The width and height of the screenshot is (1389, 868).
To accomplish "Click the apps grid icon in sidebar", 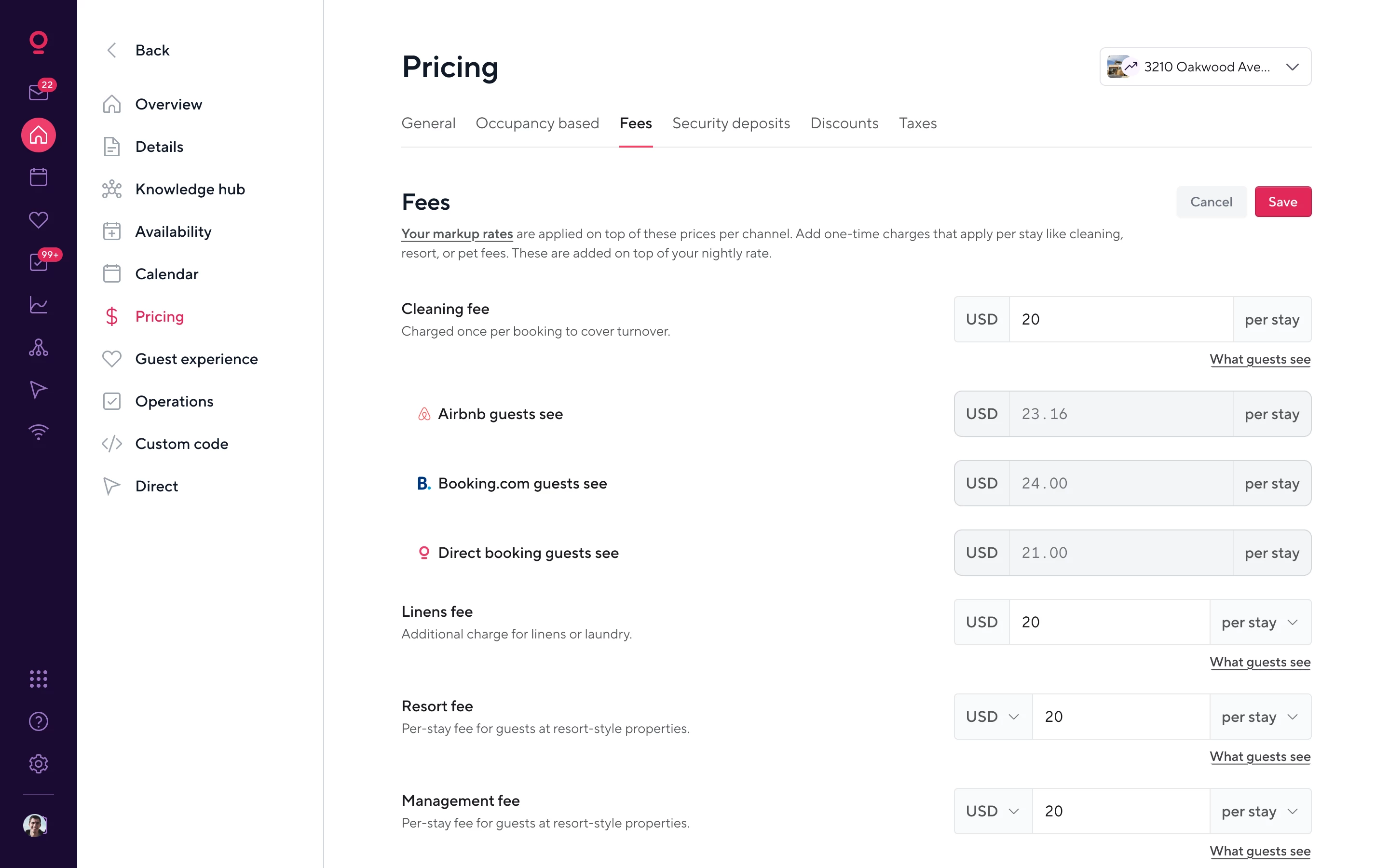I will coord(39,678).
